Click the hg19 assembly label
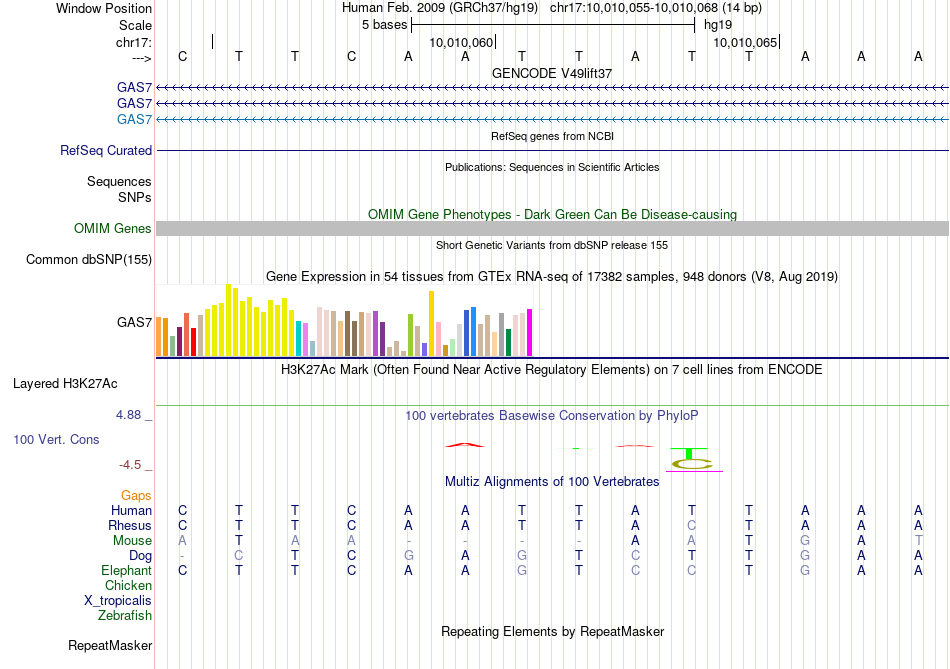 [718, 25]
